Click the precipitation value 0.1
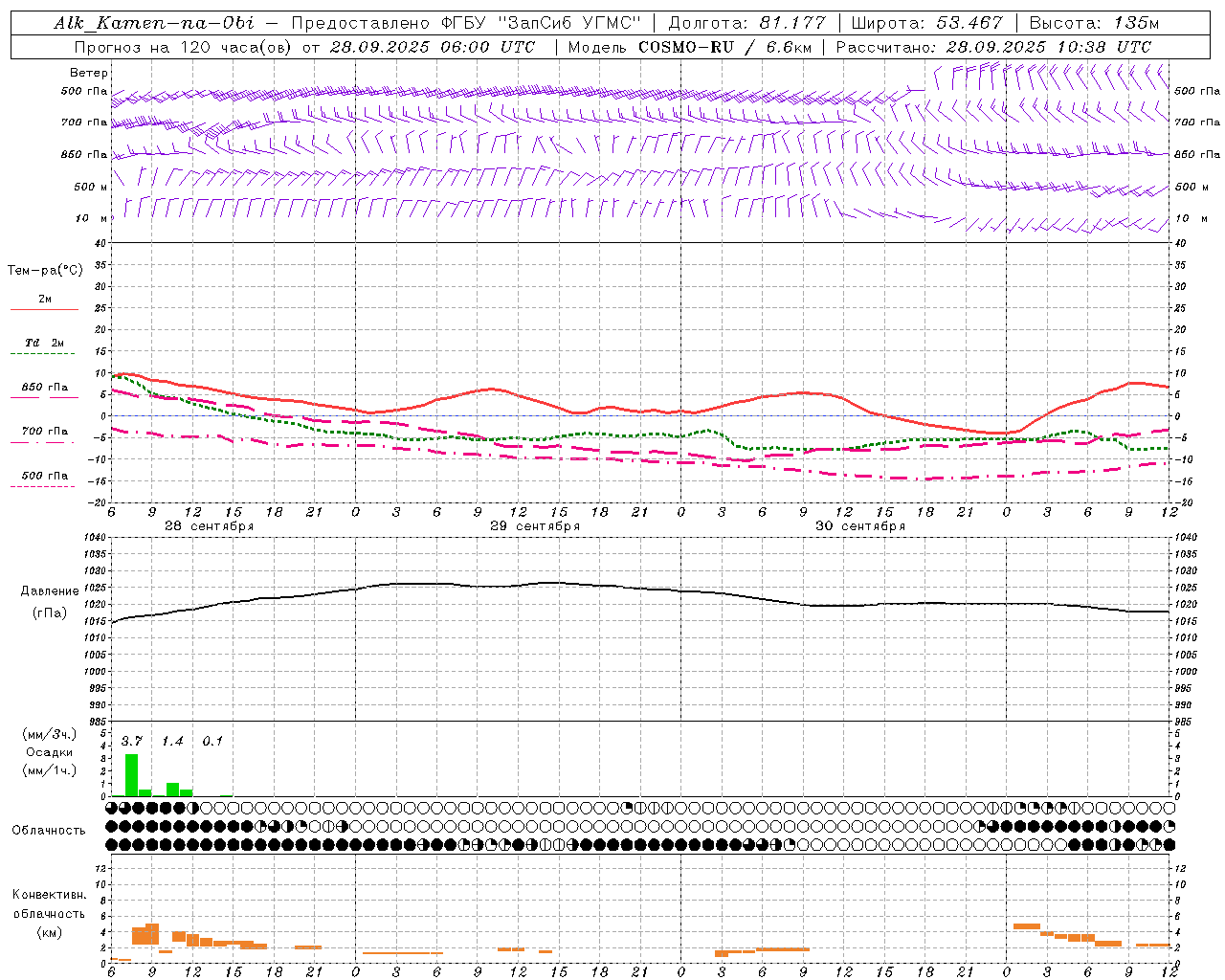 tap(212, 742)
